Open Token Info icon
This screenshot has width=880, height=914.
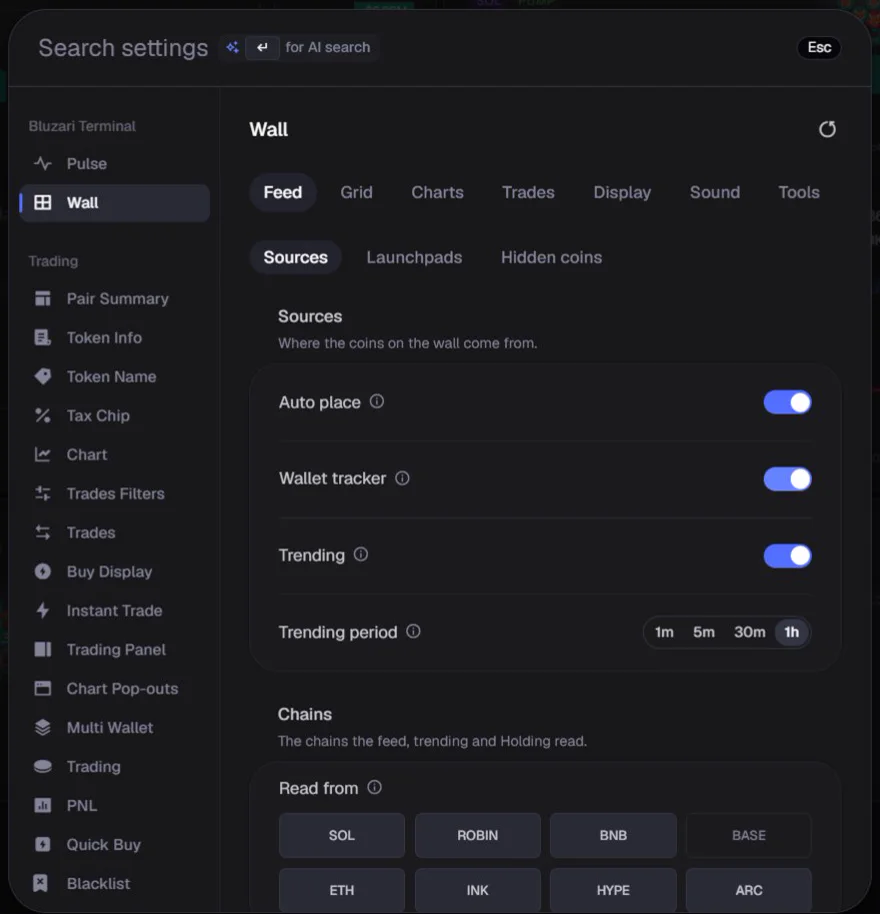pos(43,338)
